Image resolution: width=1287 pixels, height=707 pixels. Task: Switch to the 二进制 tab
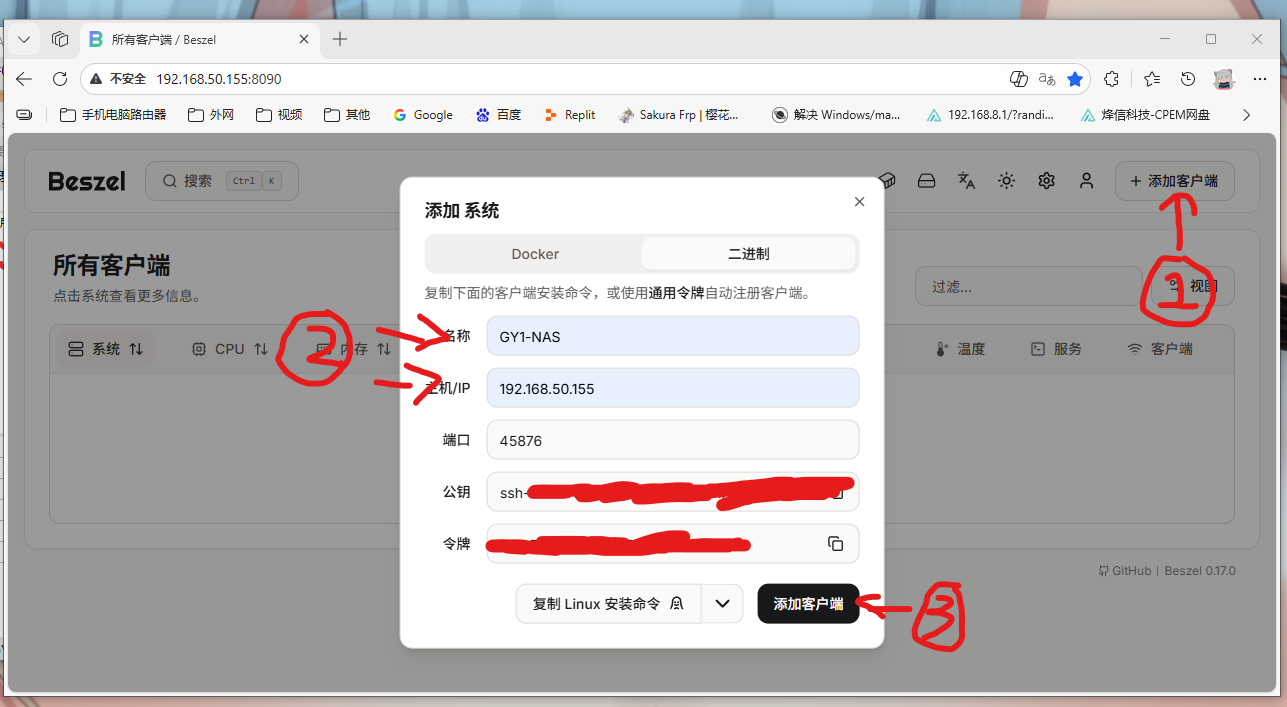(749, 254)
